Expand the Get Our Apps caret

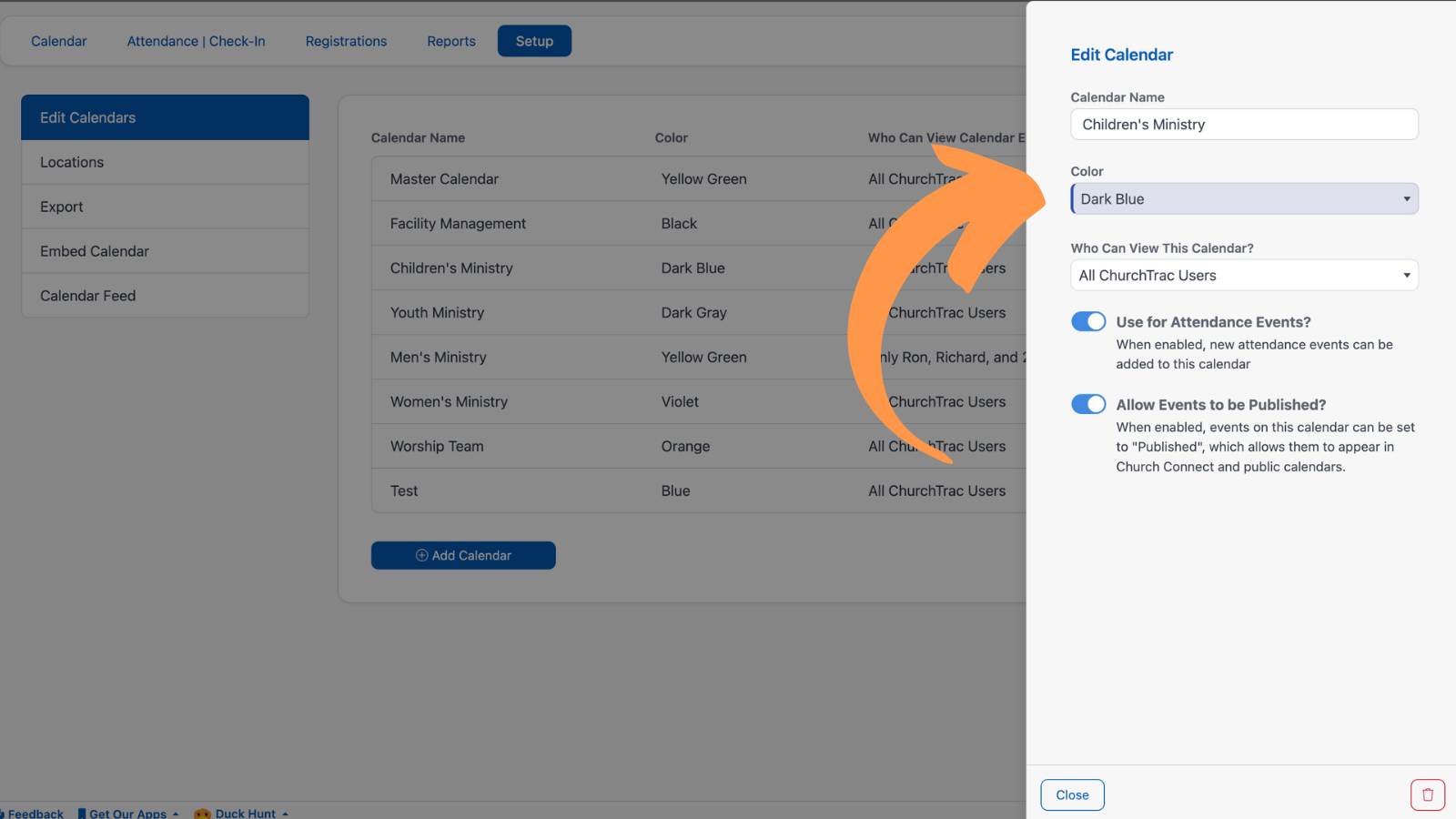click(x=176, y=814)
